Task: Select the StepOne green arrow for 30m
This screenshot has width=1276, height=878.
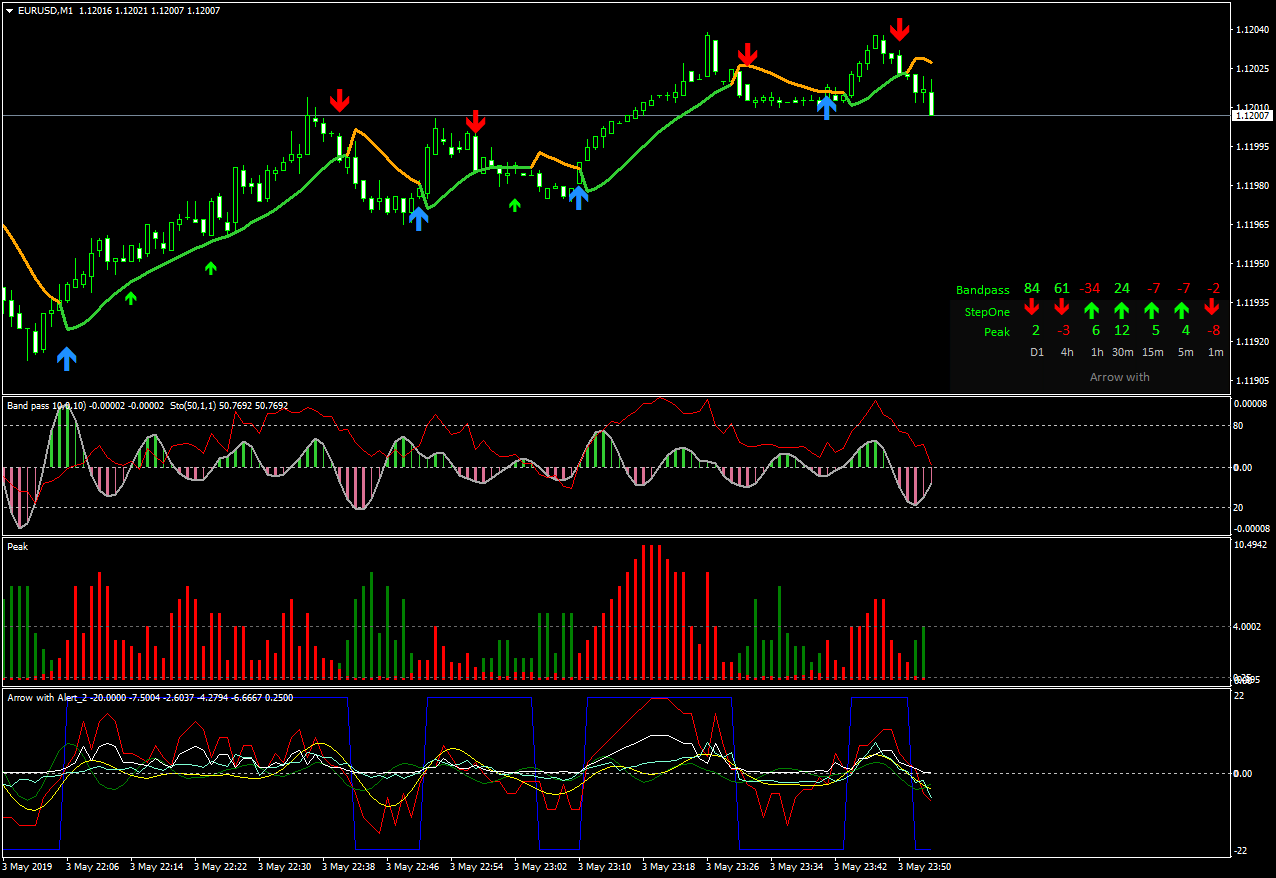Action: 1122,310
